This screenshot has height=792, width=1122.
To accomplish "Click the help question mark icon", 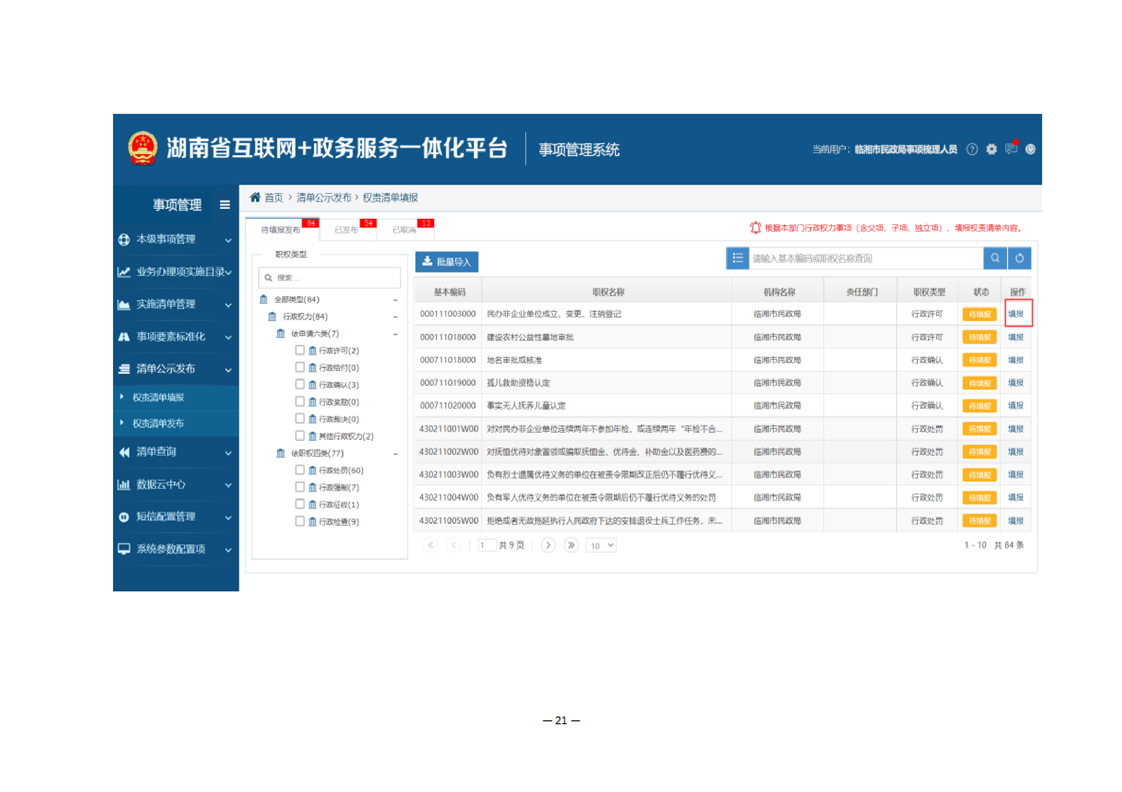I will pyautogui.click(x=972, y=149).
